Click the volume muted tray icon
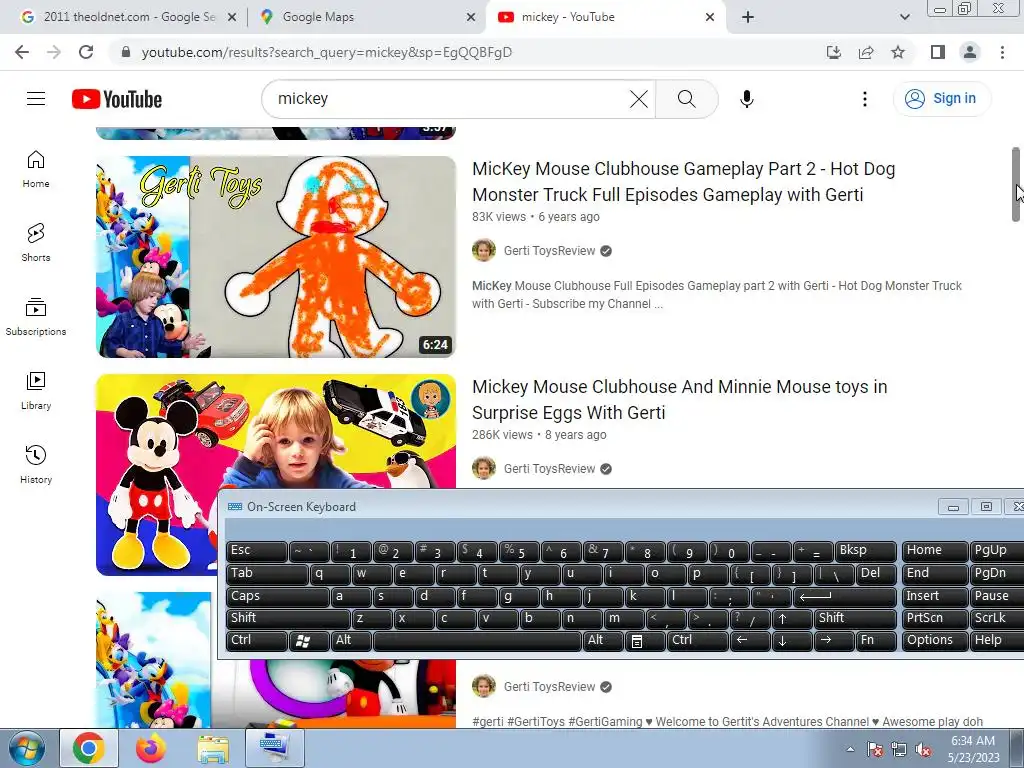1024x768 pixels. point(923,750)
